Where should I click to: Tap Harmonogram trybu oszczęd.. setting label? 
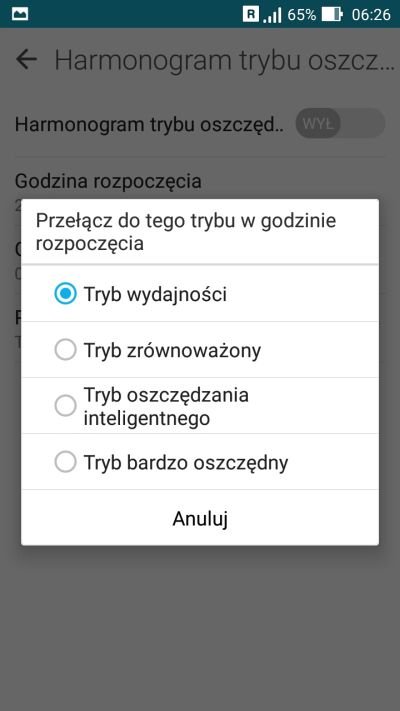pos(149,124)
